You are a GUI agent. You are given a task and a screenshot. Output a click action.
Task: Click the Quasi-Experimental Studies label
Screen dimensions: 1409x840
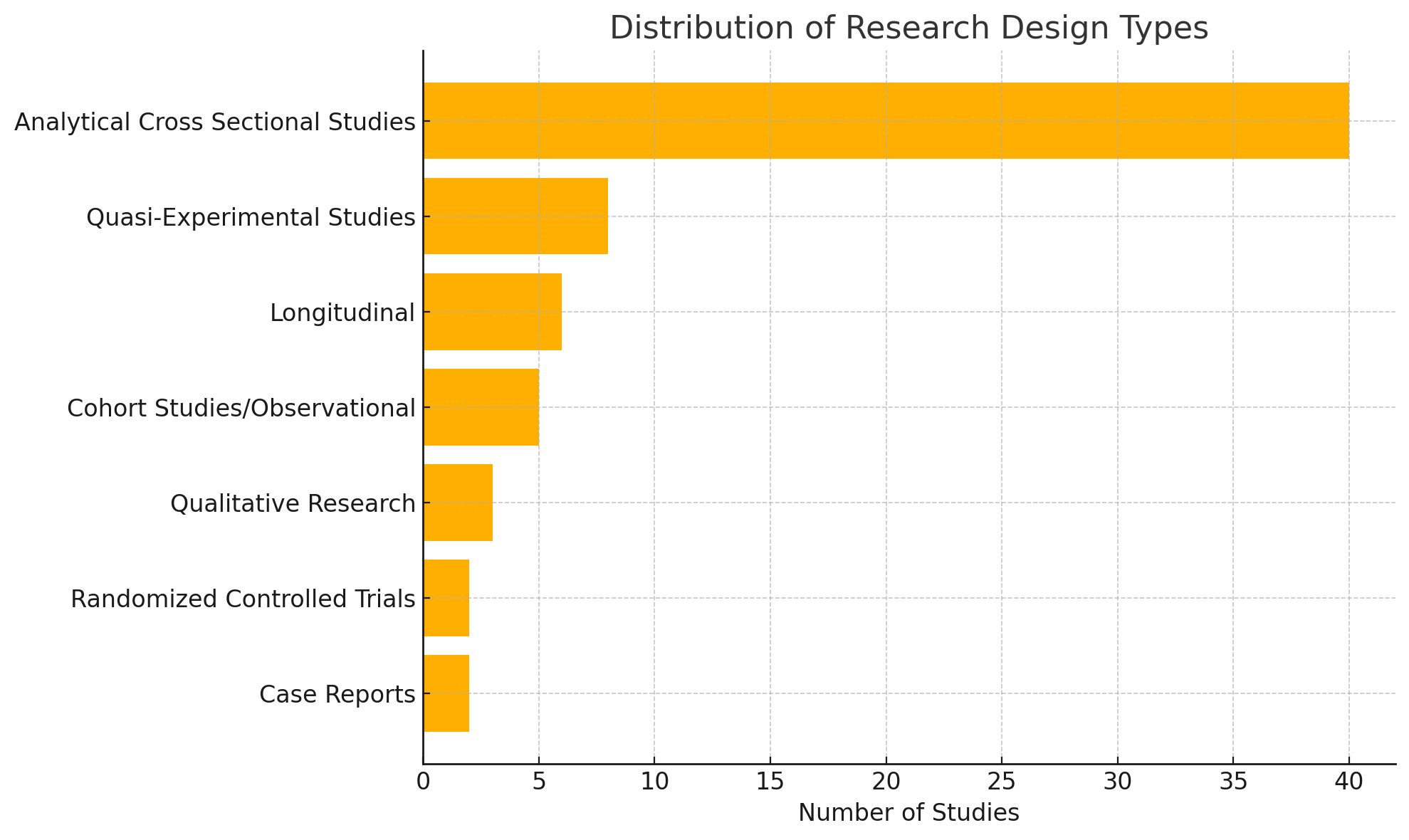point(251,217)
